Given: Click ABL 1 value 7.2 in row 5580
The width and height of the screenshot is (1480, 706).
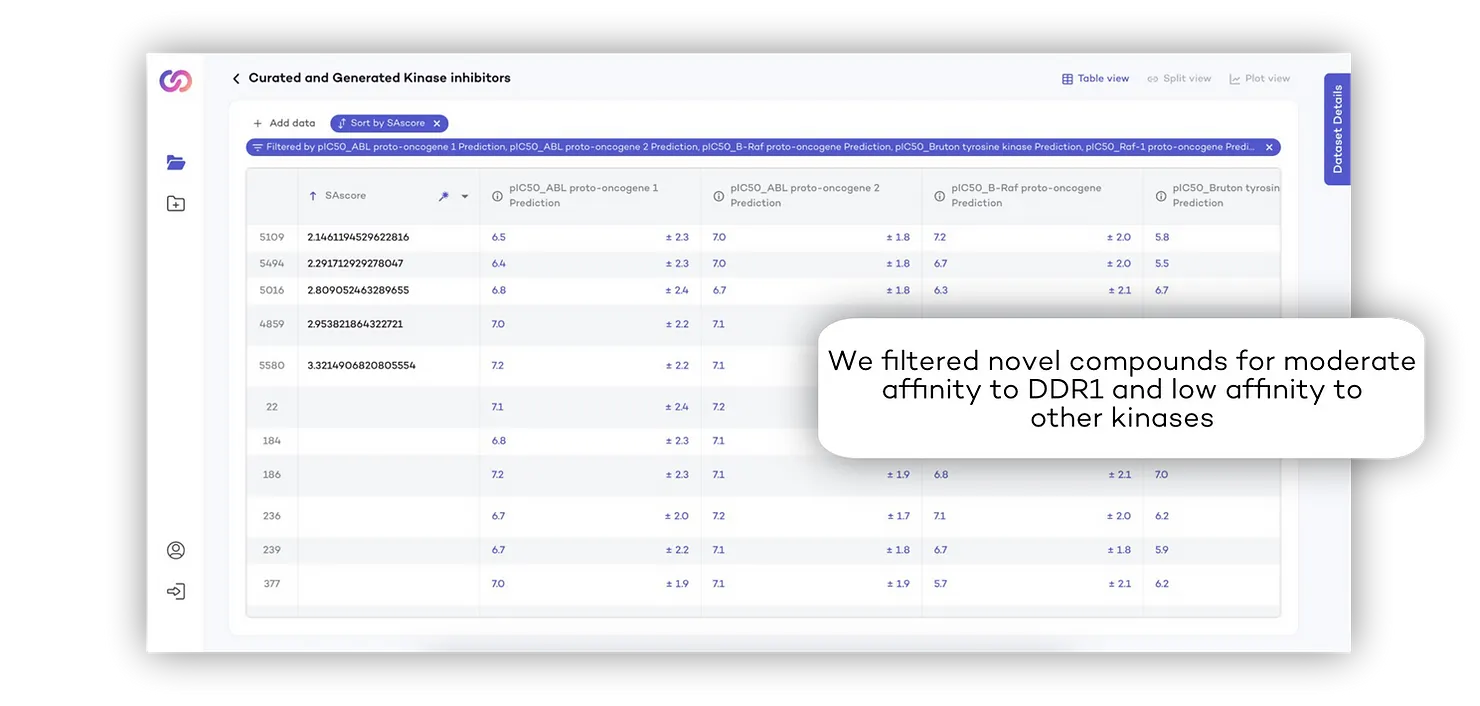Looking at the screenshot, I should pyautogui.click(x=498, y=365).
